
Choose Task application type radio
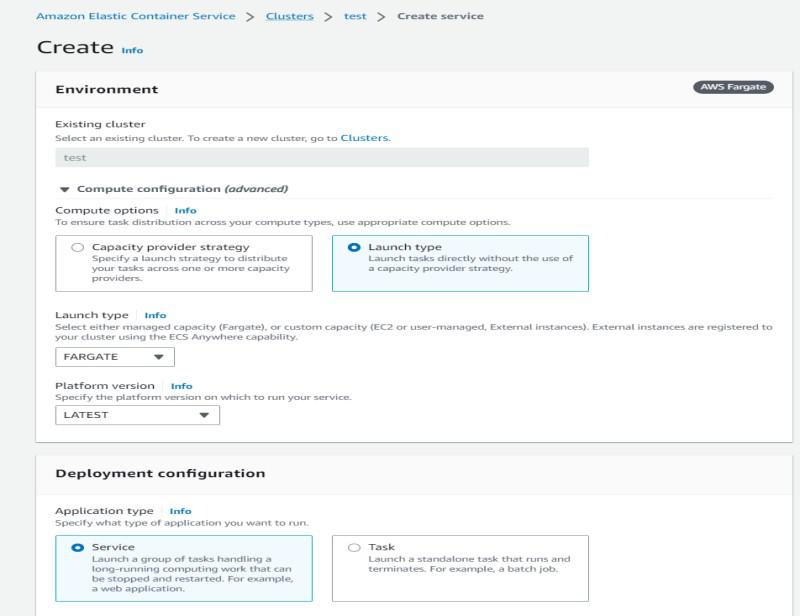[354, 548]
